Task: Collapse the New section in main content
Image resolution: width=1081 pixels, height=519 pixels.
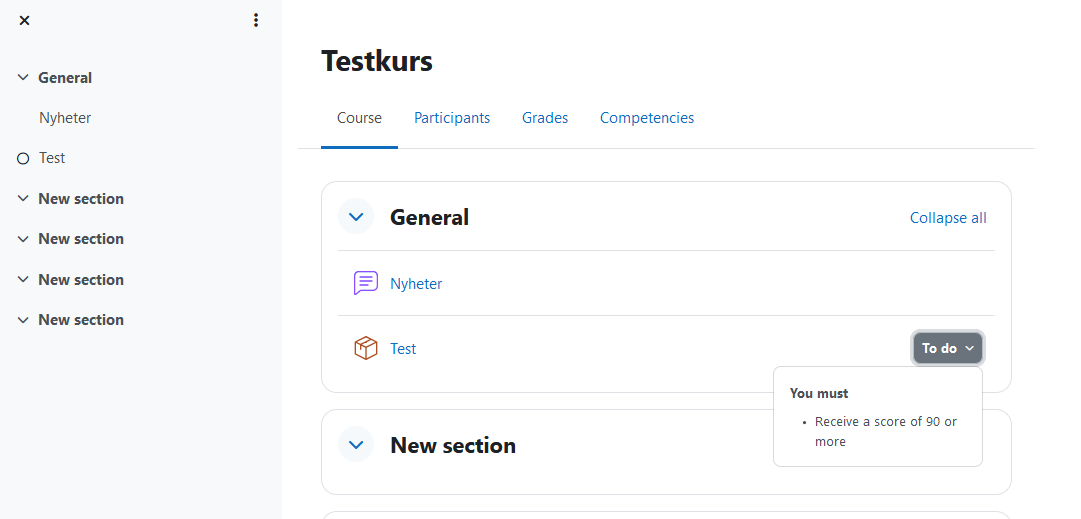Action: 356,445
